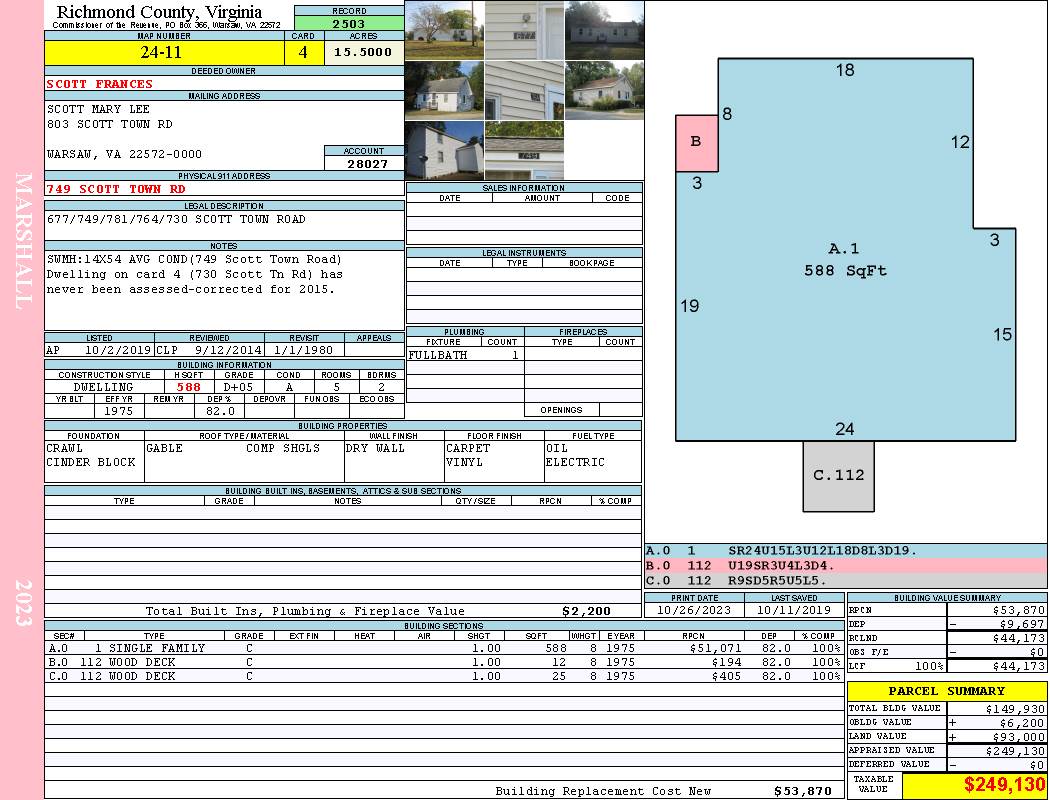Image resolution: width=1050 pixels, height=800 pixels.
Task: Click the Richmond County, Virginia title
Action: click(159, 12)
